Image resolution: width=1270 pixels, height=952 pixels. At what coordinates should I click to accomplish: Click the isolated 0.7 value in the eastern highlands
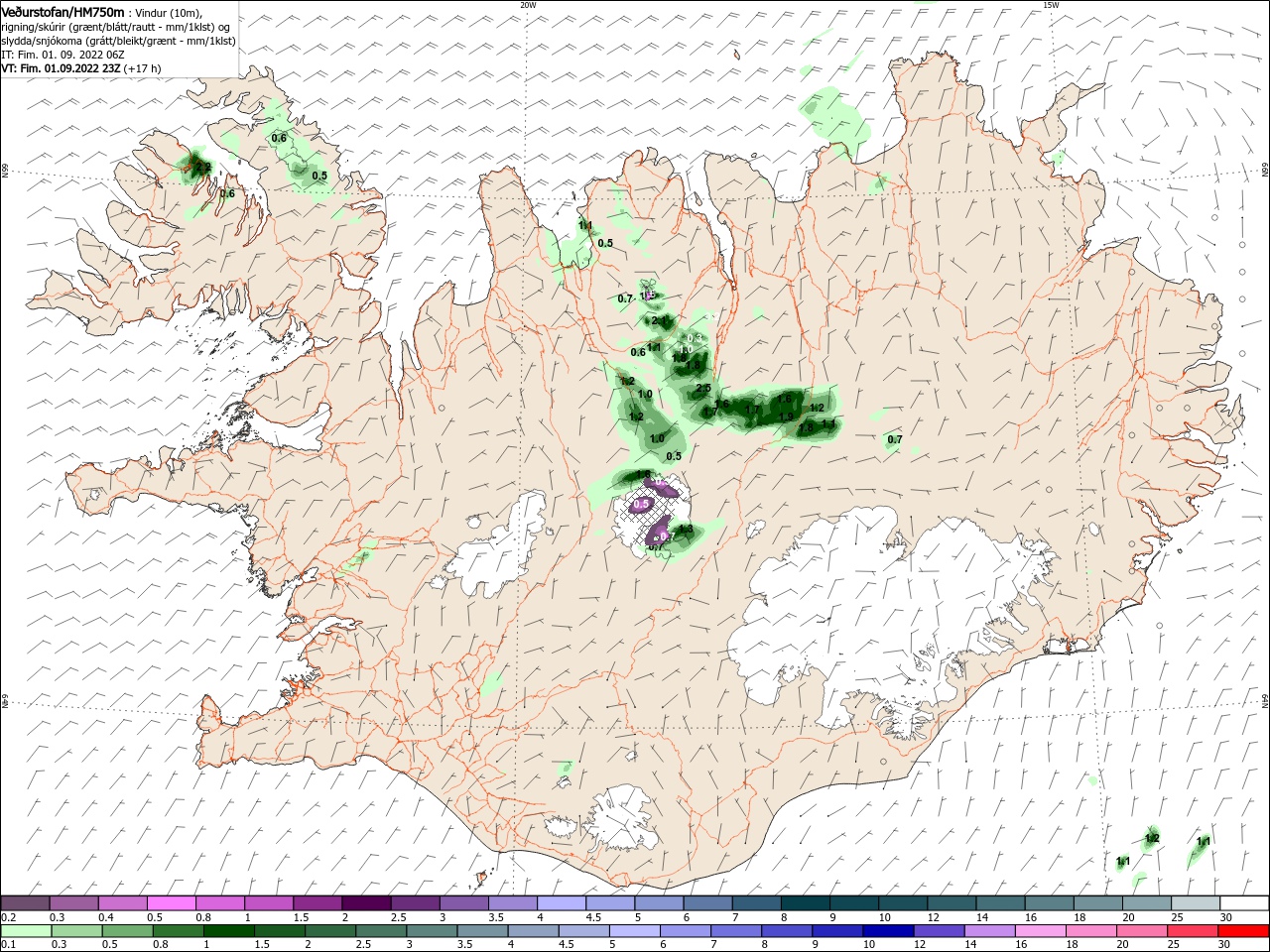click(895, 439)
